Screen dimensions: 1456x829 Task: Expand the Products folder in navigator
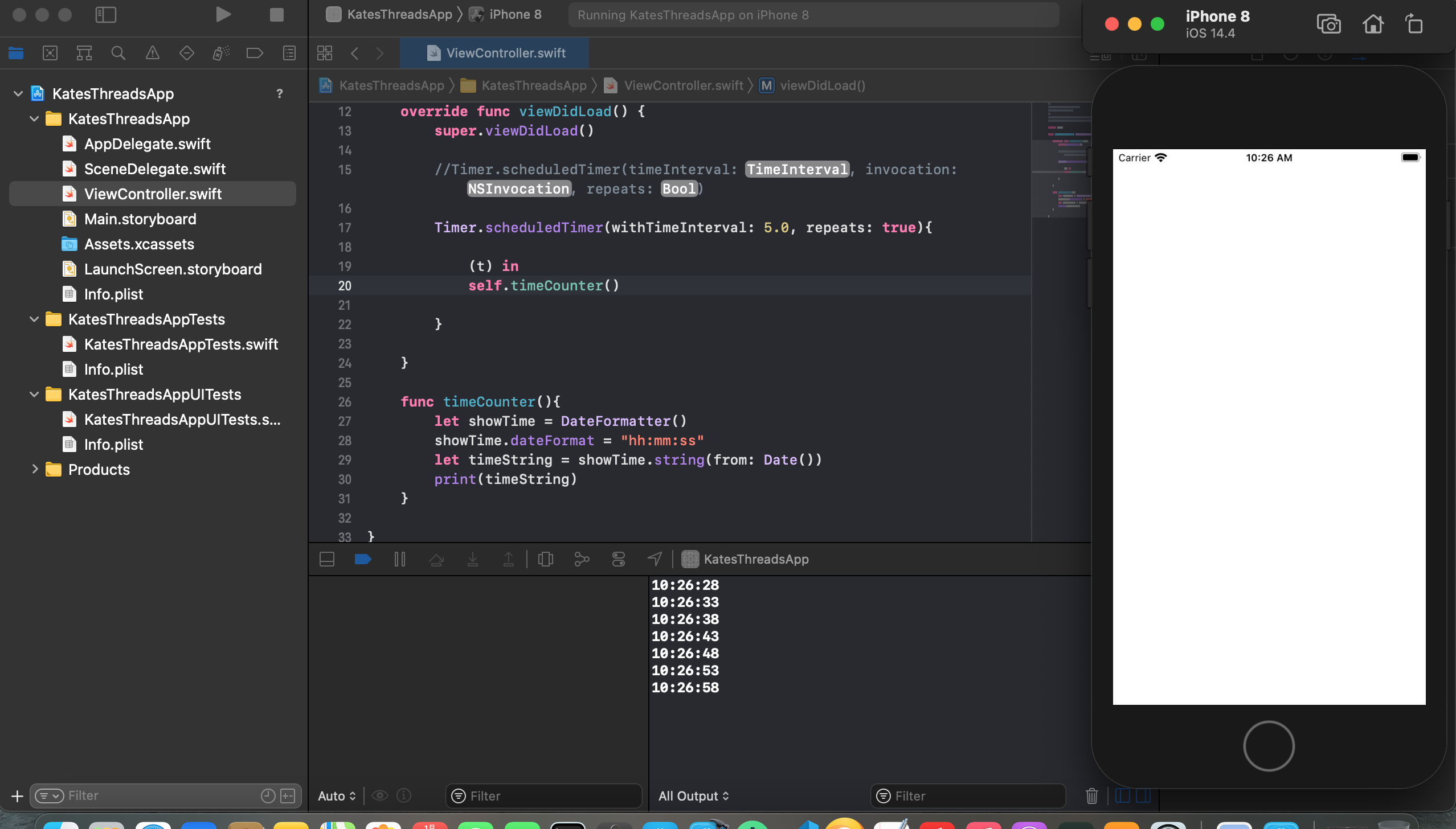(33, 469)
